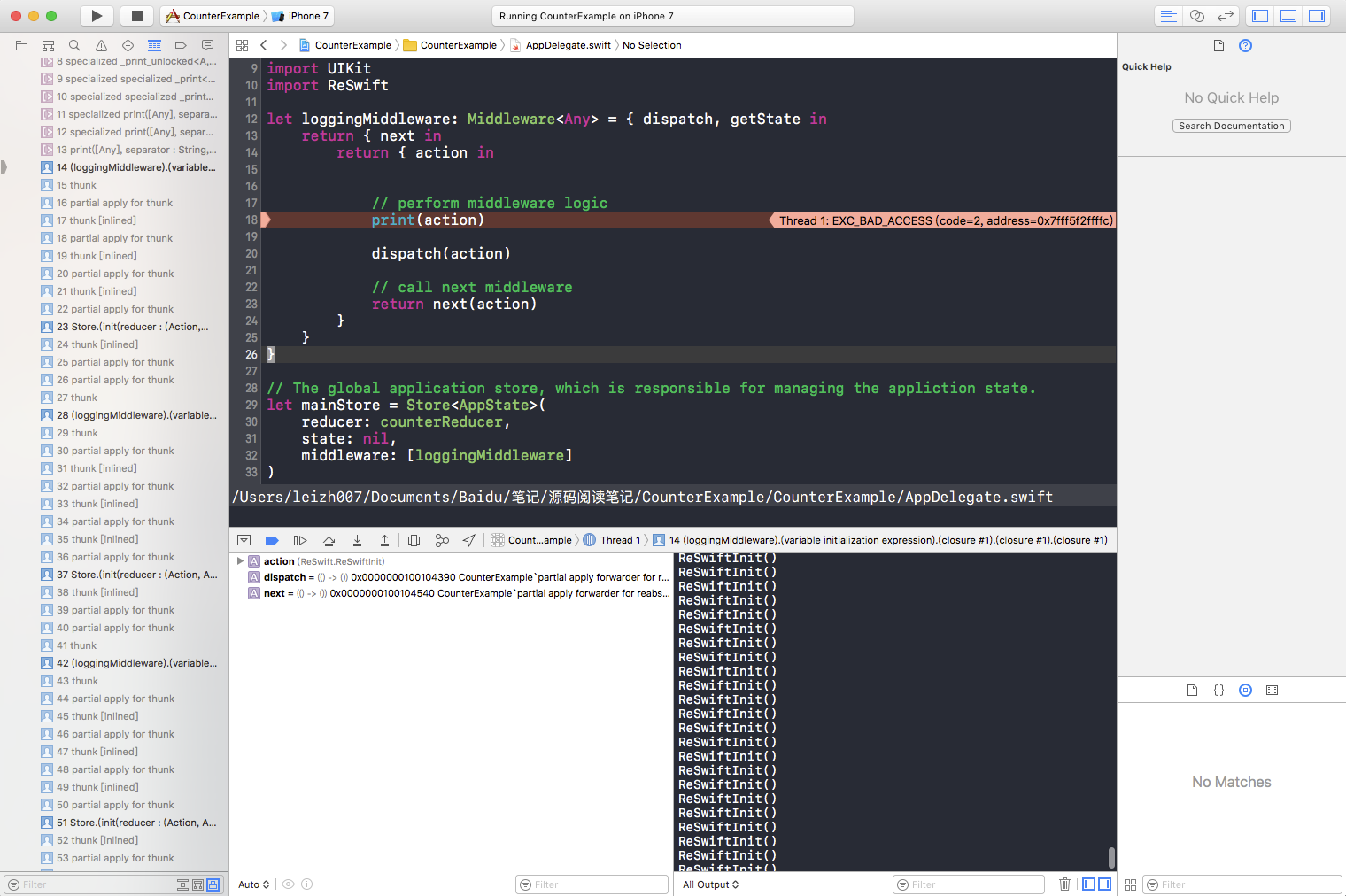
Task: Open the stack frame 14 loggingMiddleware menu
Action: pyautogui.click(x=880, y=540)
